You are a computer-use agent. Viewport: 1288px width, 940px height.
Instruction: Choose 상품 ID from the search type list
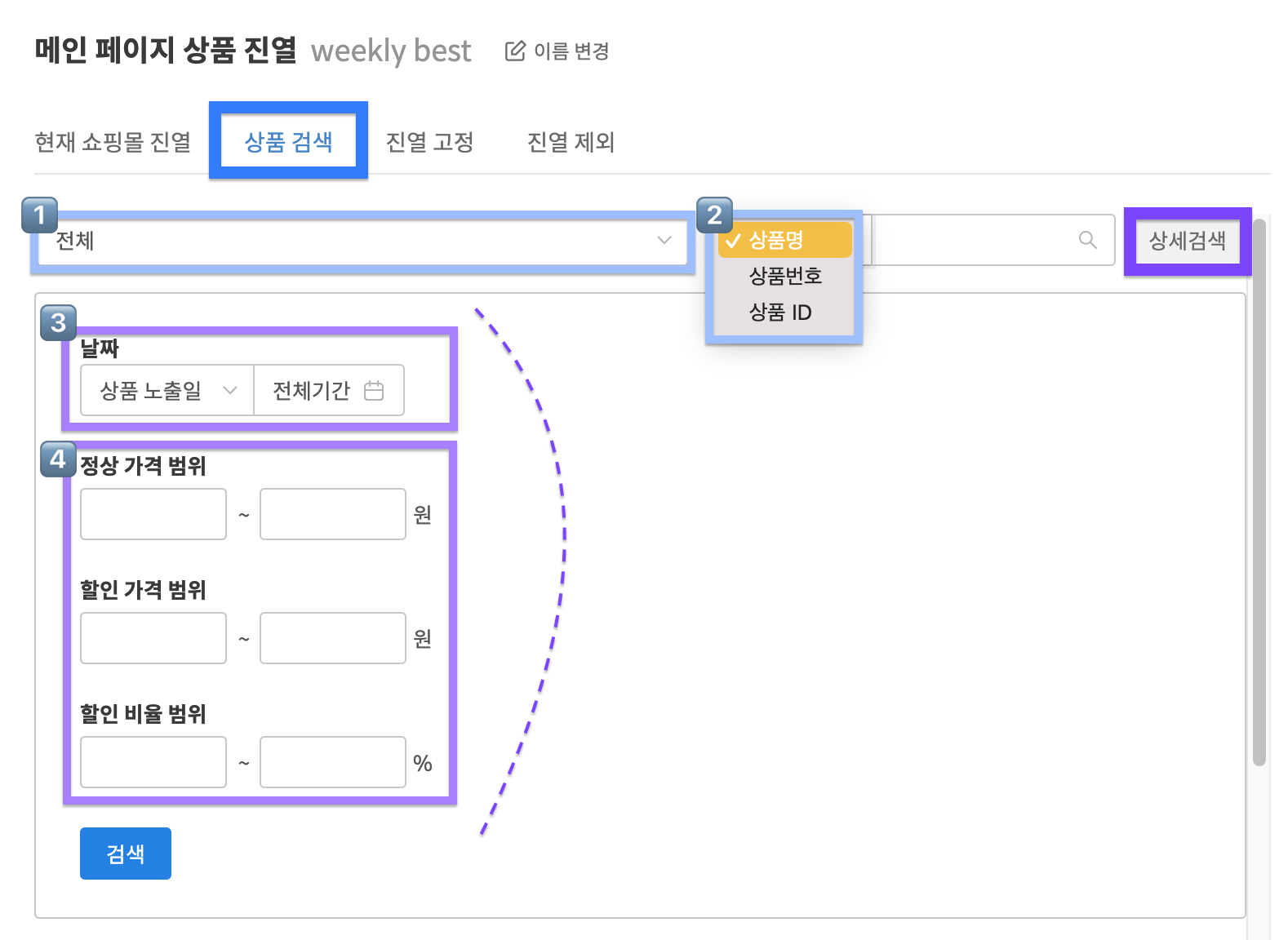click(x=780, y=313)
